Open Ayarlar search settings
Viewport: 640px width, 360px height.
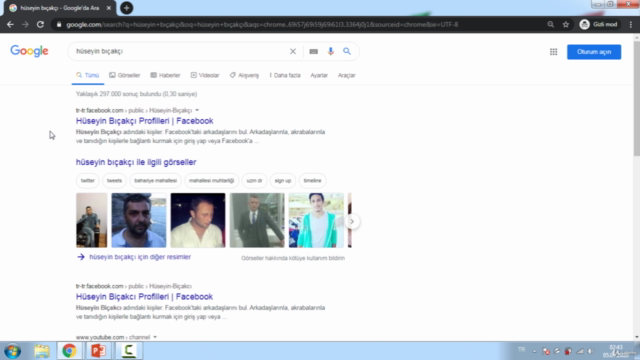pos(319,76)
